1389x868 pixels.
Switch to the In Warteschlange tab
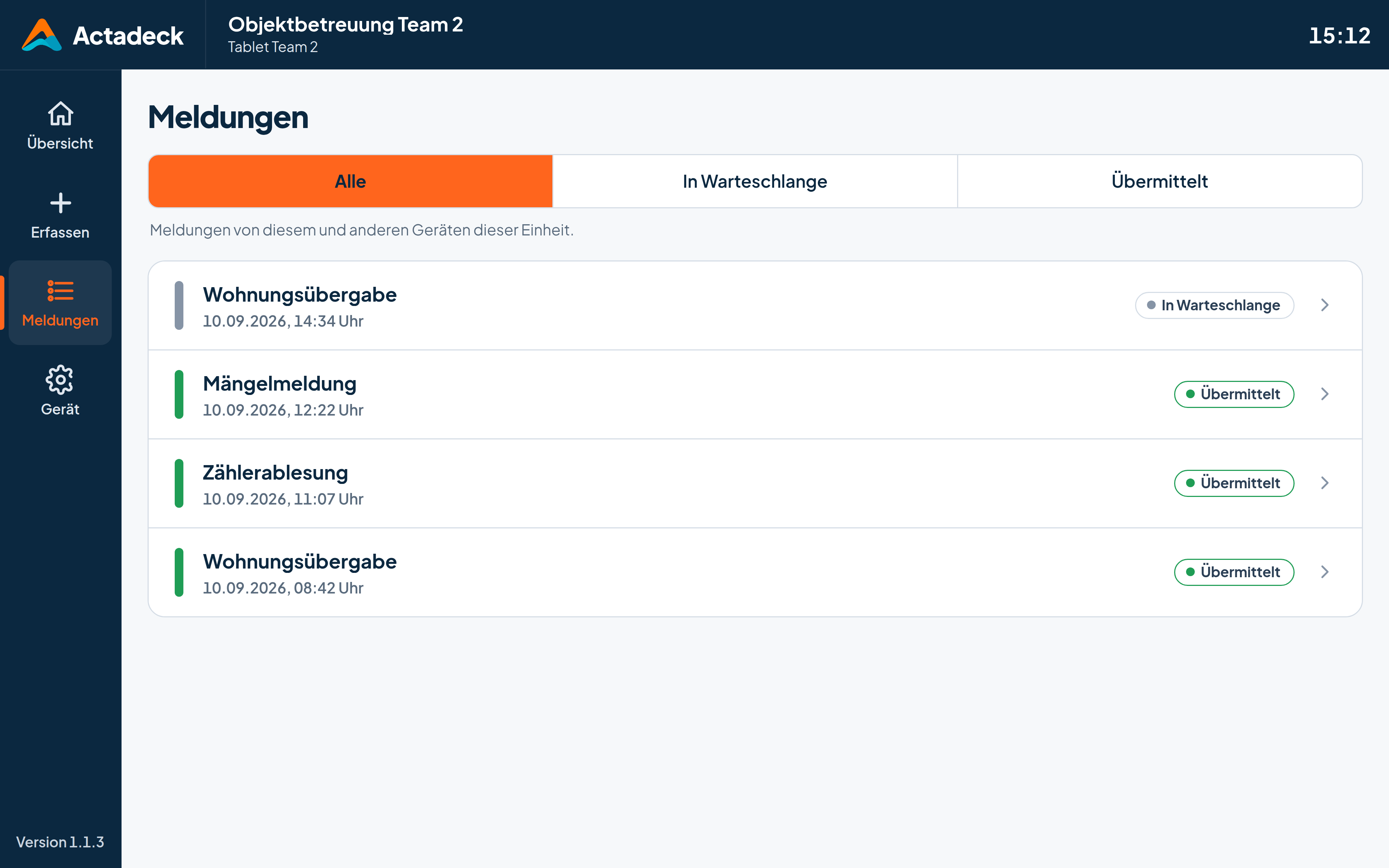pyautogui.click(x=755, y=182)
